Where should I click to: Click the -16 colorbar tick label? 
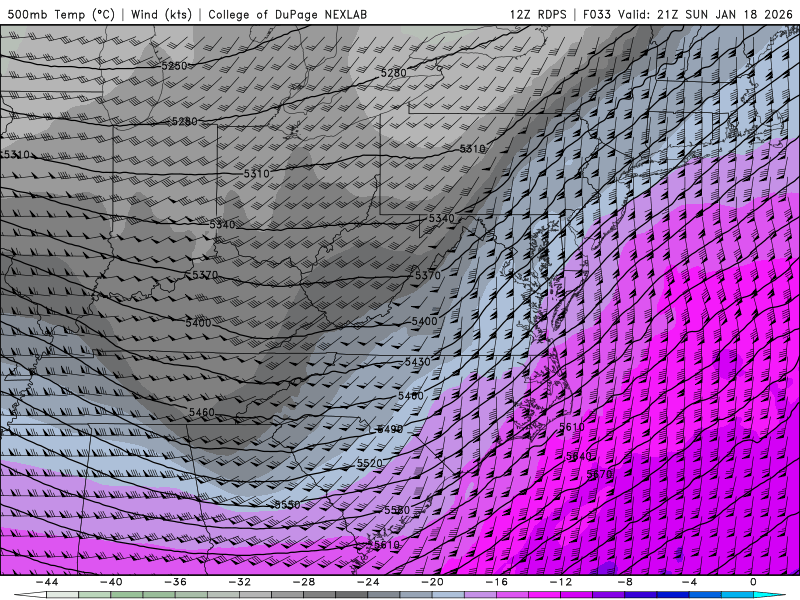pos(496,582)
